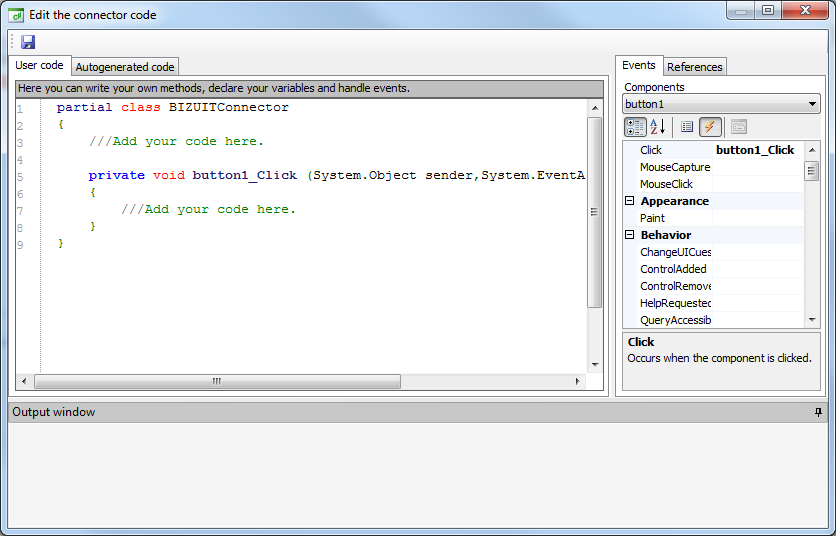Click the code editor vertical scrollbar thumb
The height and width of the screenshot is (536, 836).
594,212
